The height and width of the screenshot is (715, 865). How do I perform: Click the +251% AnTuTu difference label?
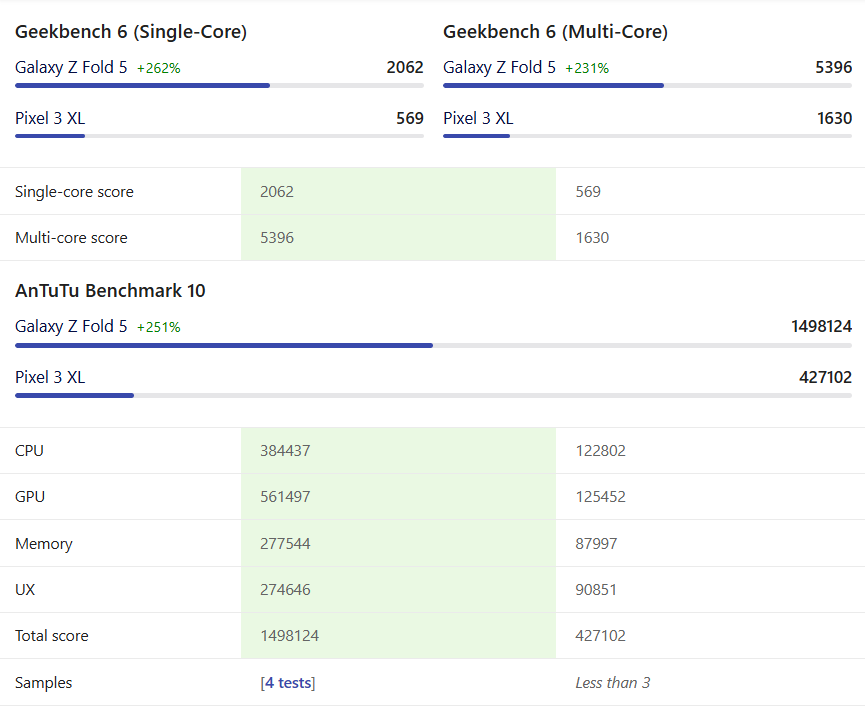click(158, 328)
